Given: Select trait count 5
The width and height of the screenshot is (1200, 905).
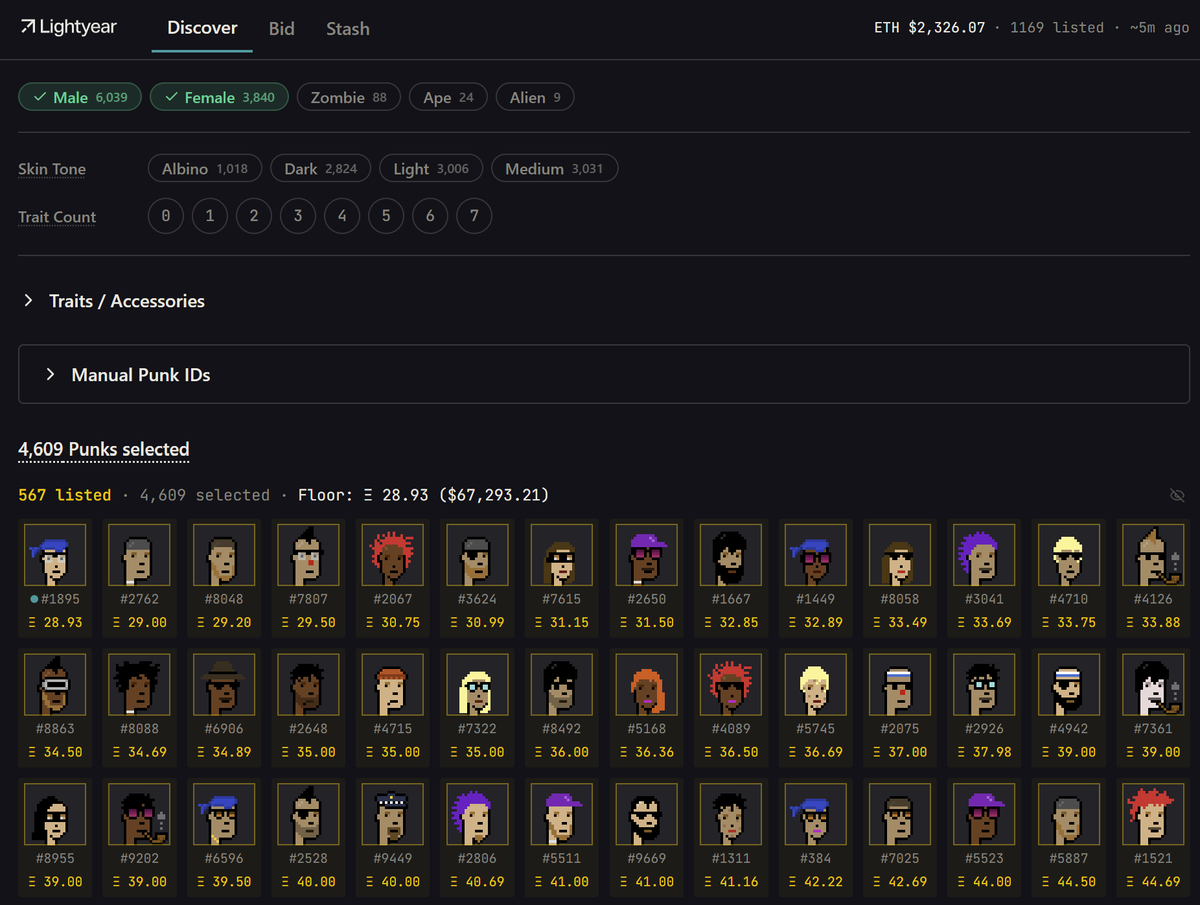Looking at the screenshot, I should (x=386, y=216).
